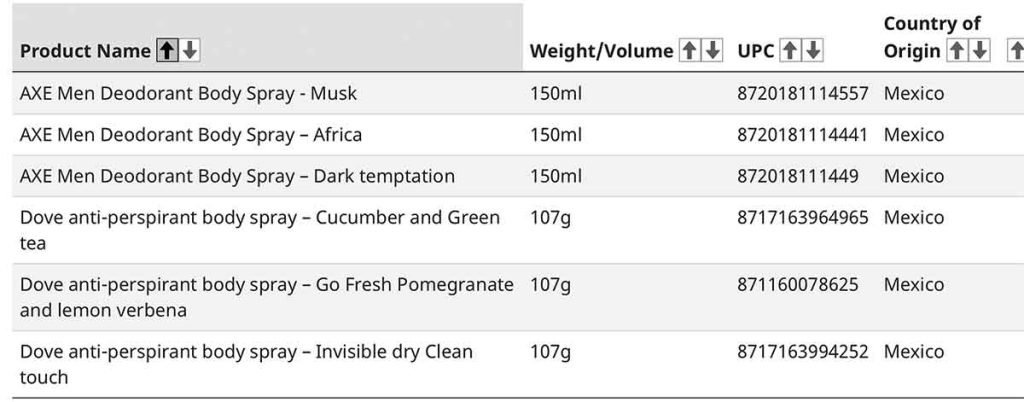Click the Weight/Volume column header text
Image resolution: width=1024 pixels, height=402 pixels.
click(x=601, y=51)
